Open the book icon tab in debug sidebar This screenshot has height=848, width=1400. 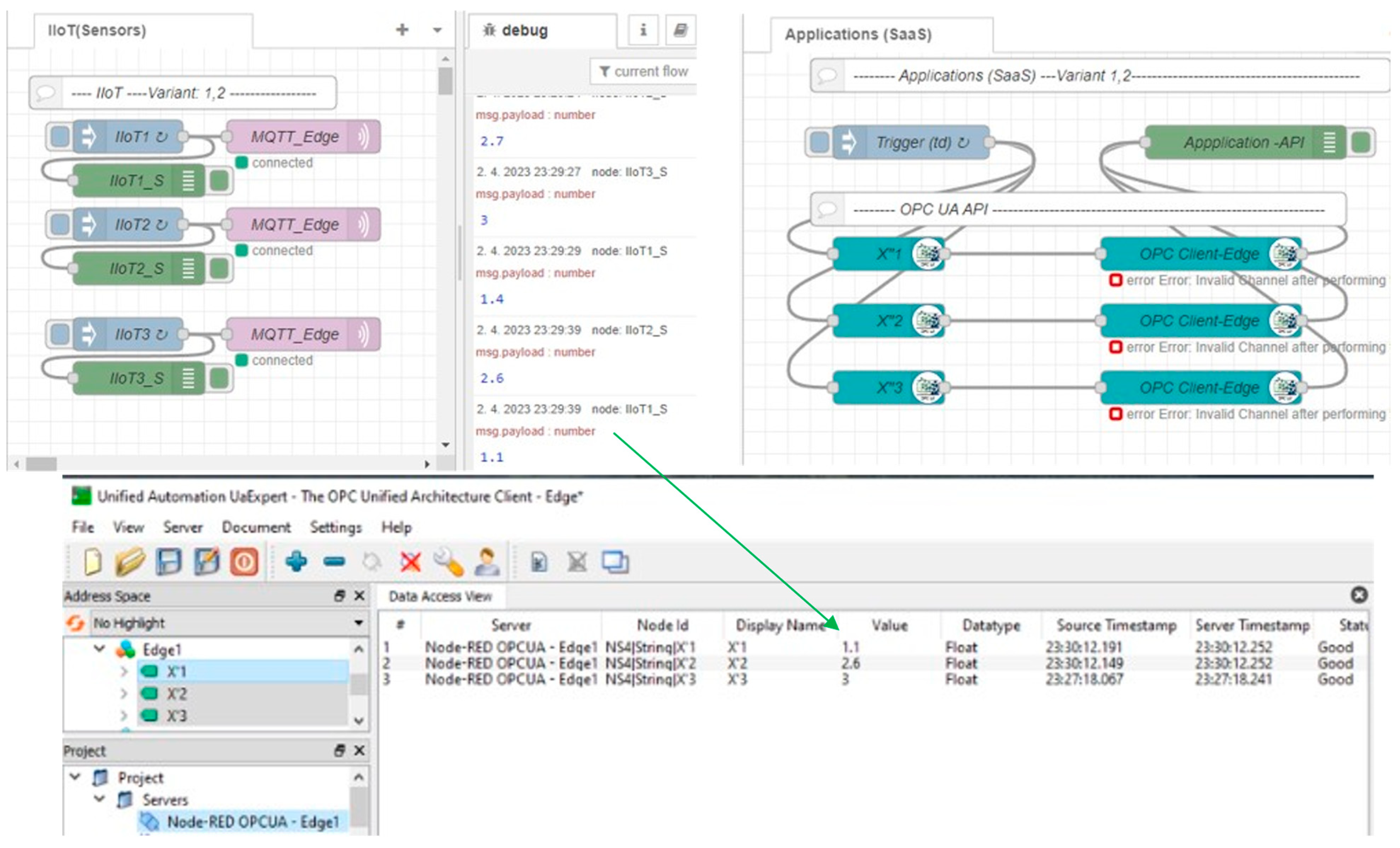680,30
